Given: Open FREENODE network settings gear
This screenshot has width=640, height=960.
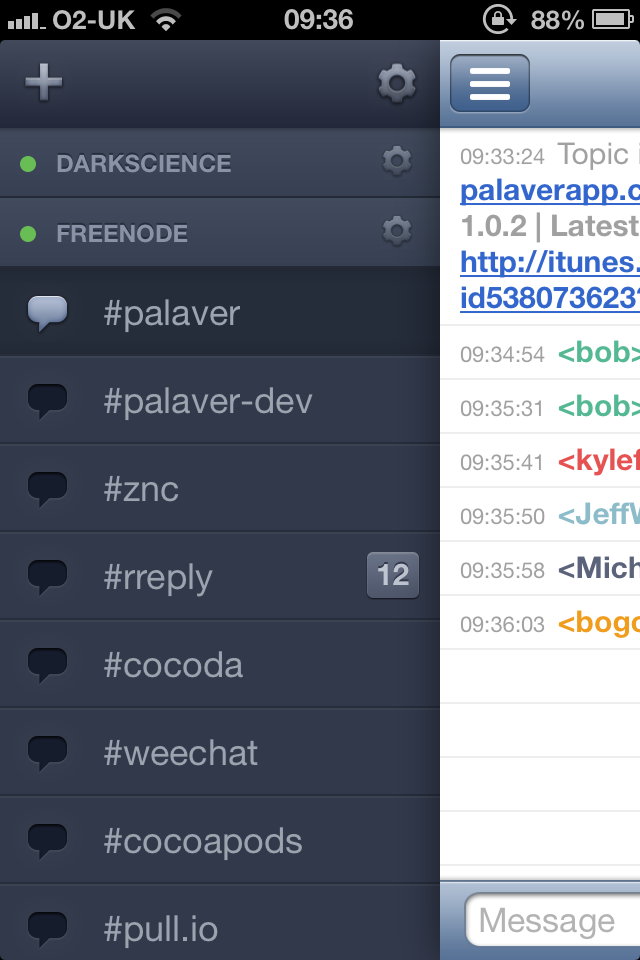Looking at the screenshot, I should (x=397, y=231).
